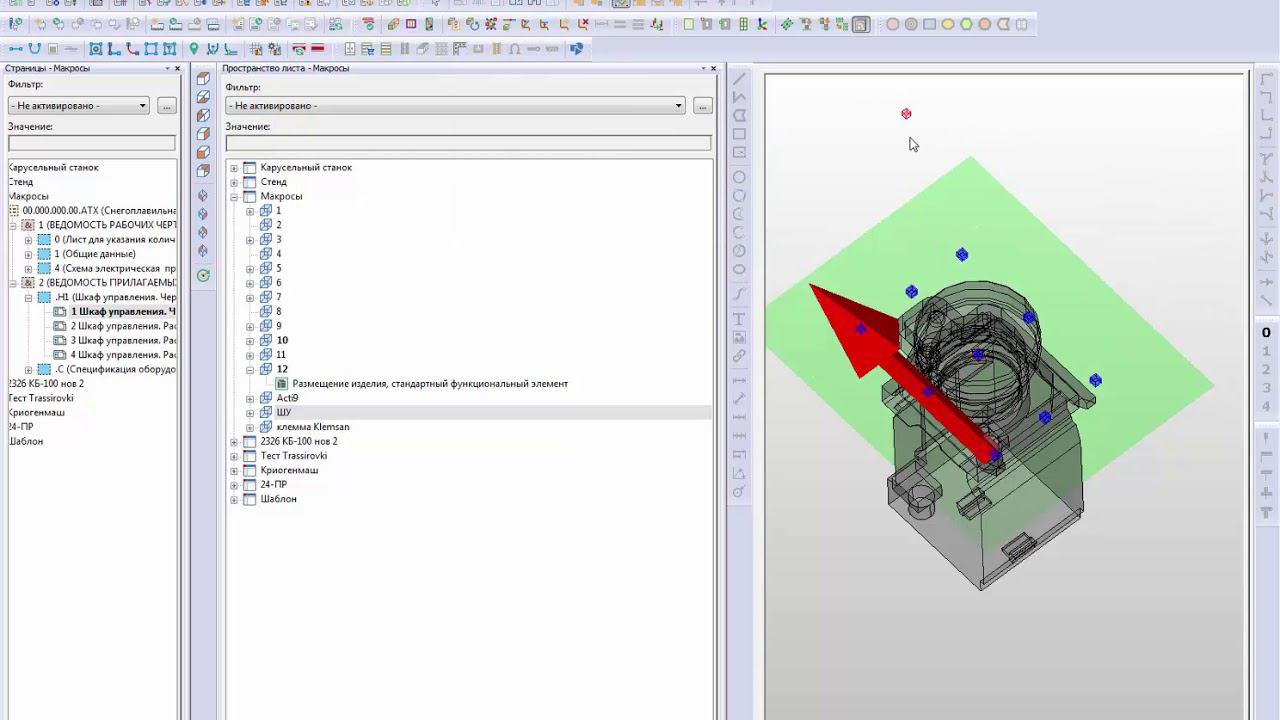Expand the Криогенмаш project in layout tree

point(234,470)
